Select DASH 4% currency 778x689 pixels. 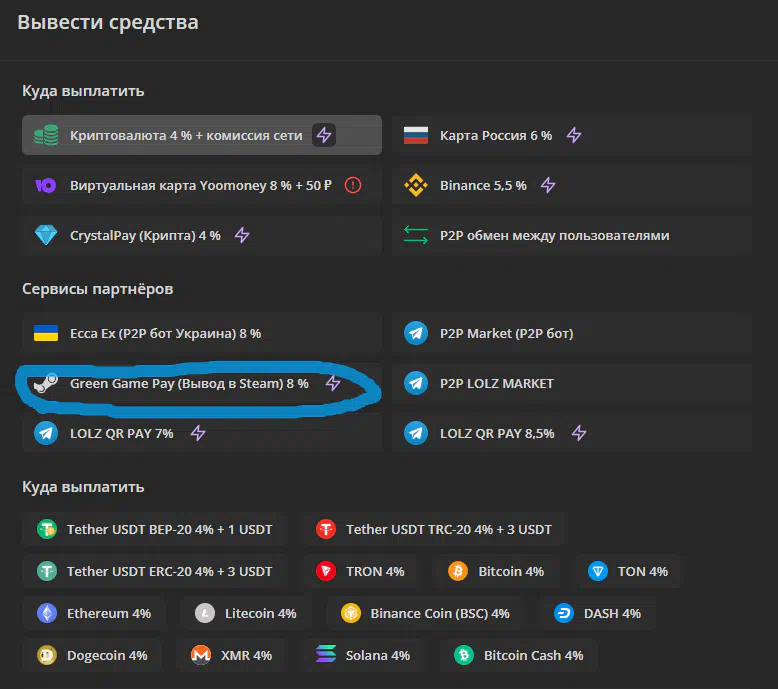[x=597, y=614]
